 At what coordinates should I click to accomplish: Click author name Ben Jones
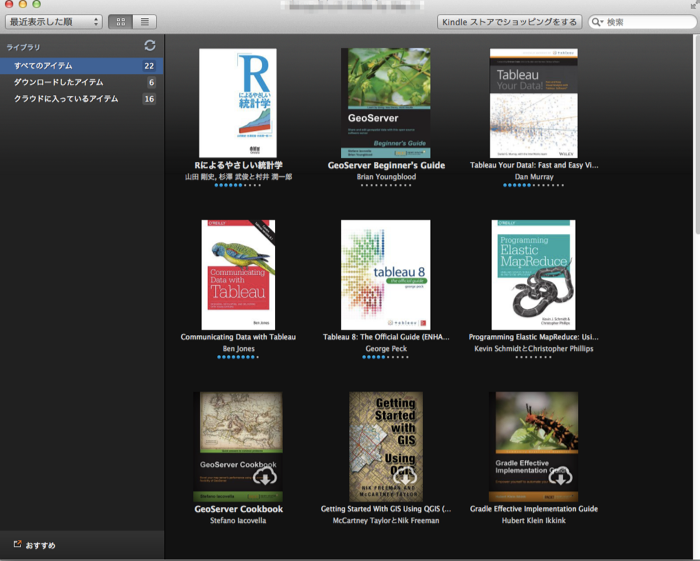(238, 349)
